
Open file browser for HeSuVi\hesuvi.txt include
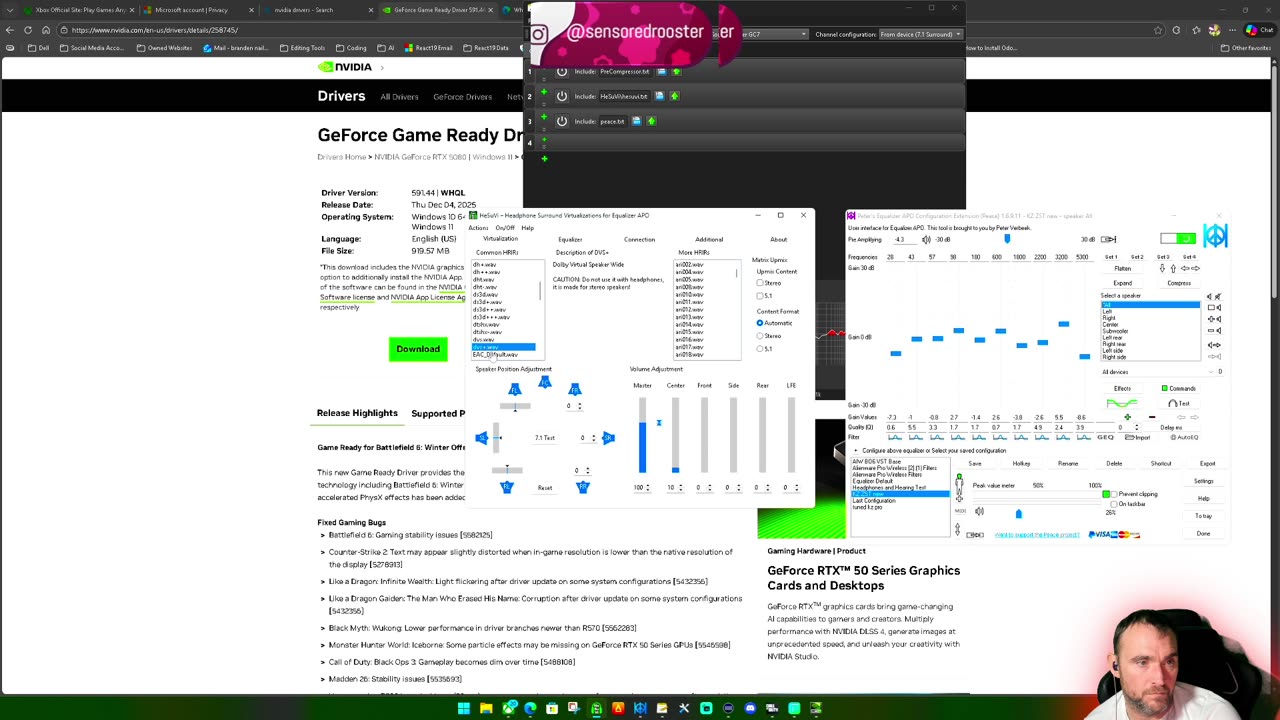(659, 96)
